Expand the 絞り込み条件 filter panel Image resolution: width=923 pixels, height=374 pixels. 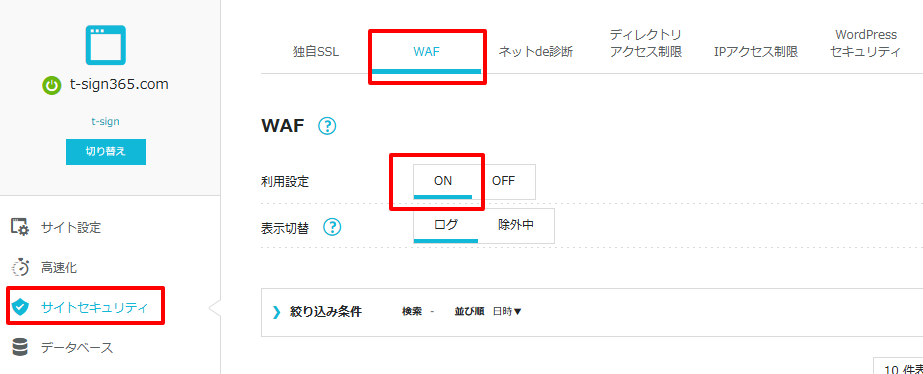(x=317, y=312)
